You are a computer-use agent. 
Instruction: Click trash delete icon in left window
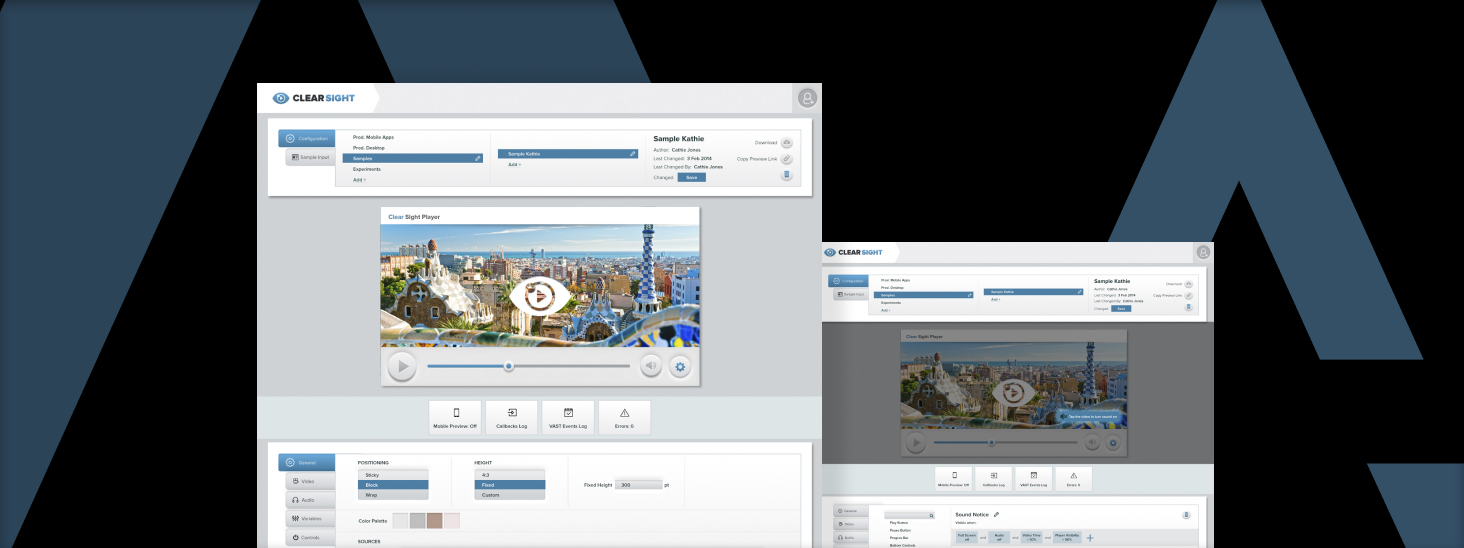pos(787,175)
